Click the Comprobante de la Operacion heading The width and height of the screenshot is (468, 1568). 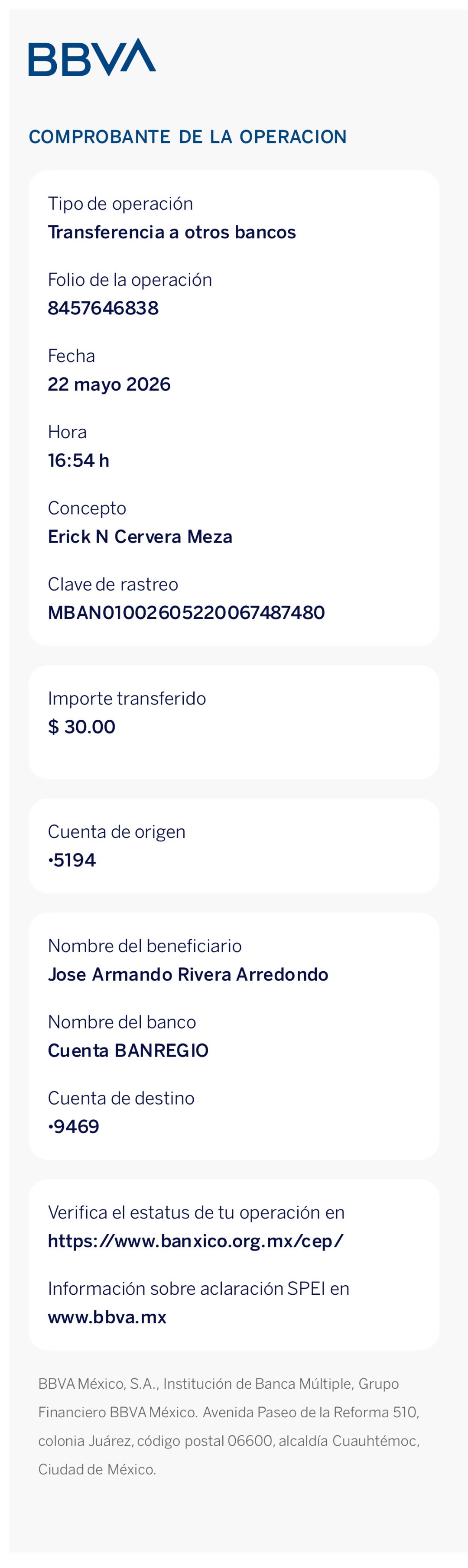point(188,137)
